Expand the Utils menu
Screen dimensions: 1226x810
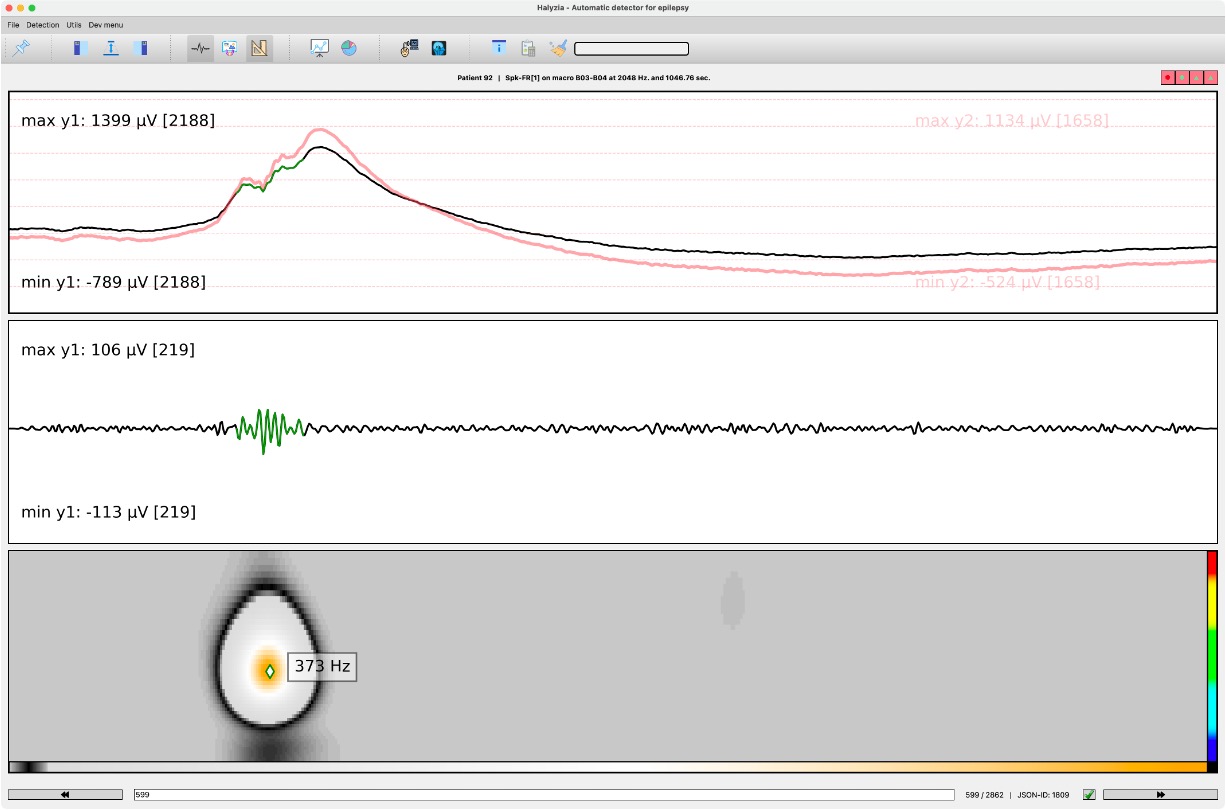74,24
